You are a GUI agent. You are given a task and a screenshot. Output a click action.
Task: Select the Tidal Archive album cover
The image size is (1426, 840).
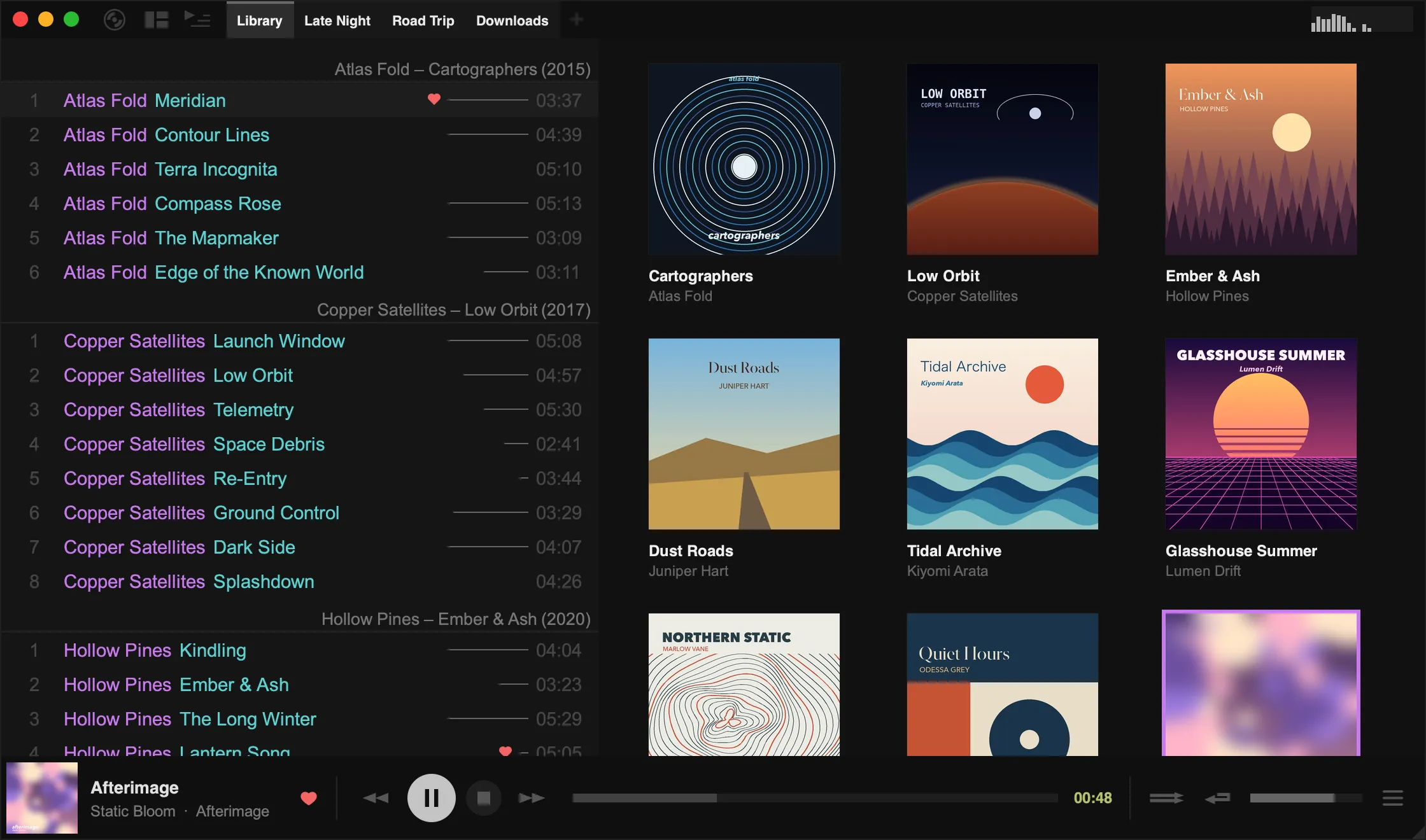[x=1003, y=434]
